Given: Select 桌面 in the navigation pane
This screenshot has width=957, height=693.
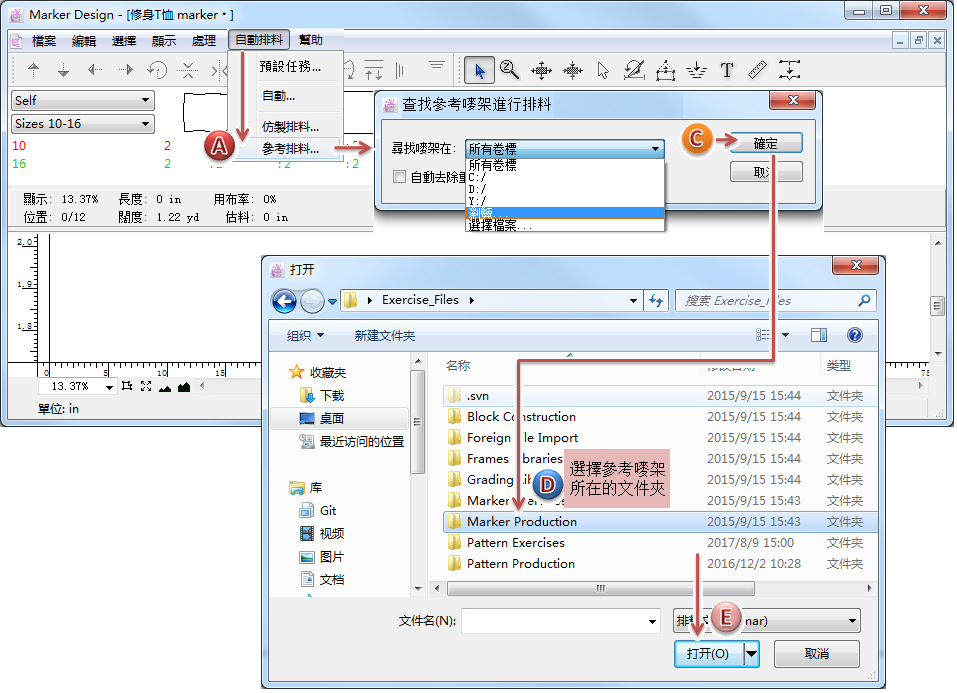Looking at the screenshot, I should coord(332,419).
